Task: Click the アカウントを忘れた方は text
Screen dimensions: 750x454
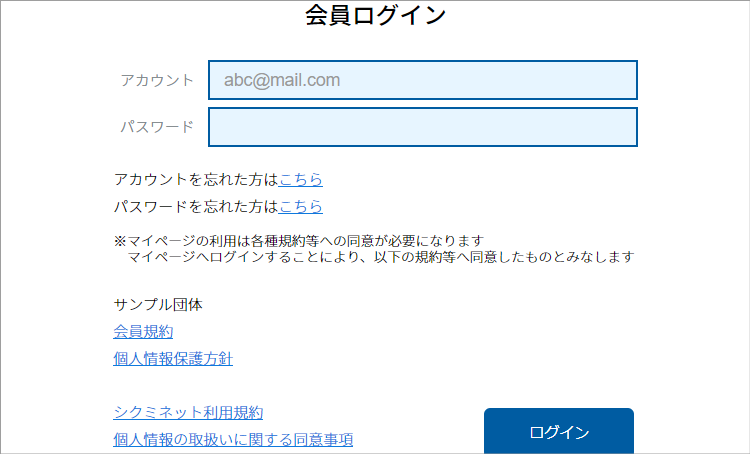Action: click(196, 180)
